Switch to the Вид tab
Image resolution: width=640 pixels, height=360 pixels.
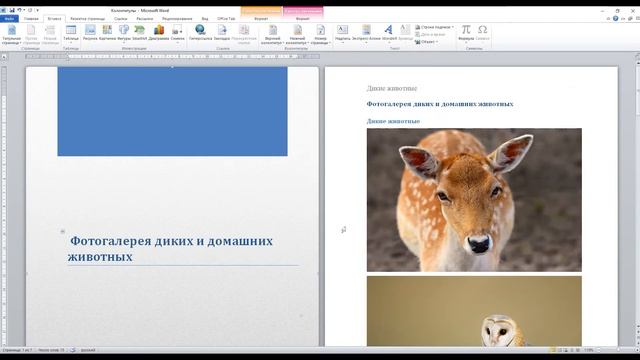(205, 19)
